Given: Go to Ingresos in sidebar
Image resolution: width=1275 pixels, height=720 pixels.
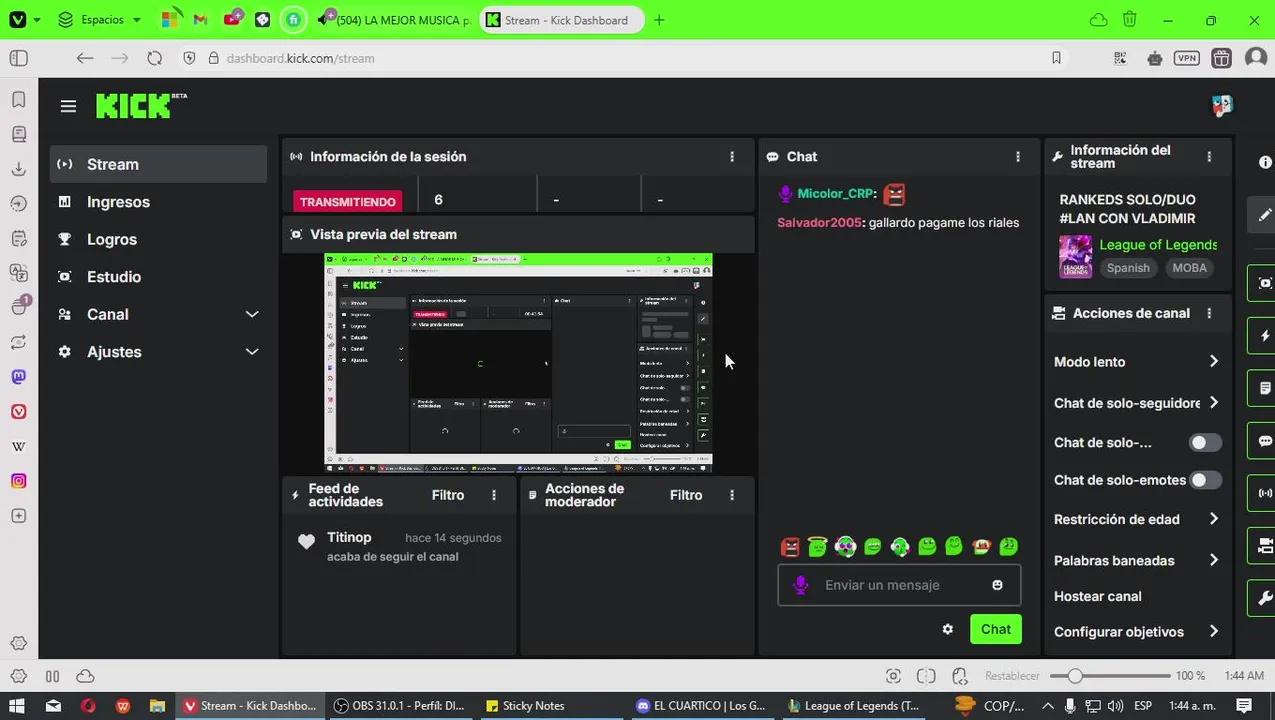Looking at the screenshot, I should click(x=158, y=202).
